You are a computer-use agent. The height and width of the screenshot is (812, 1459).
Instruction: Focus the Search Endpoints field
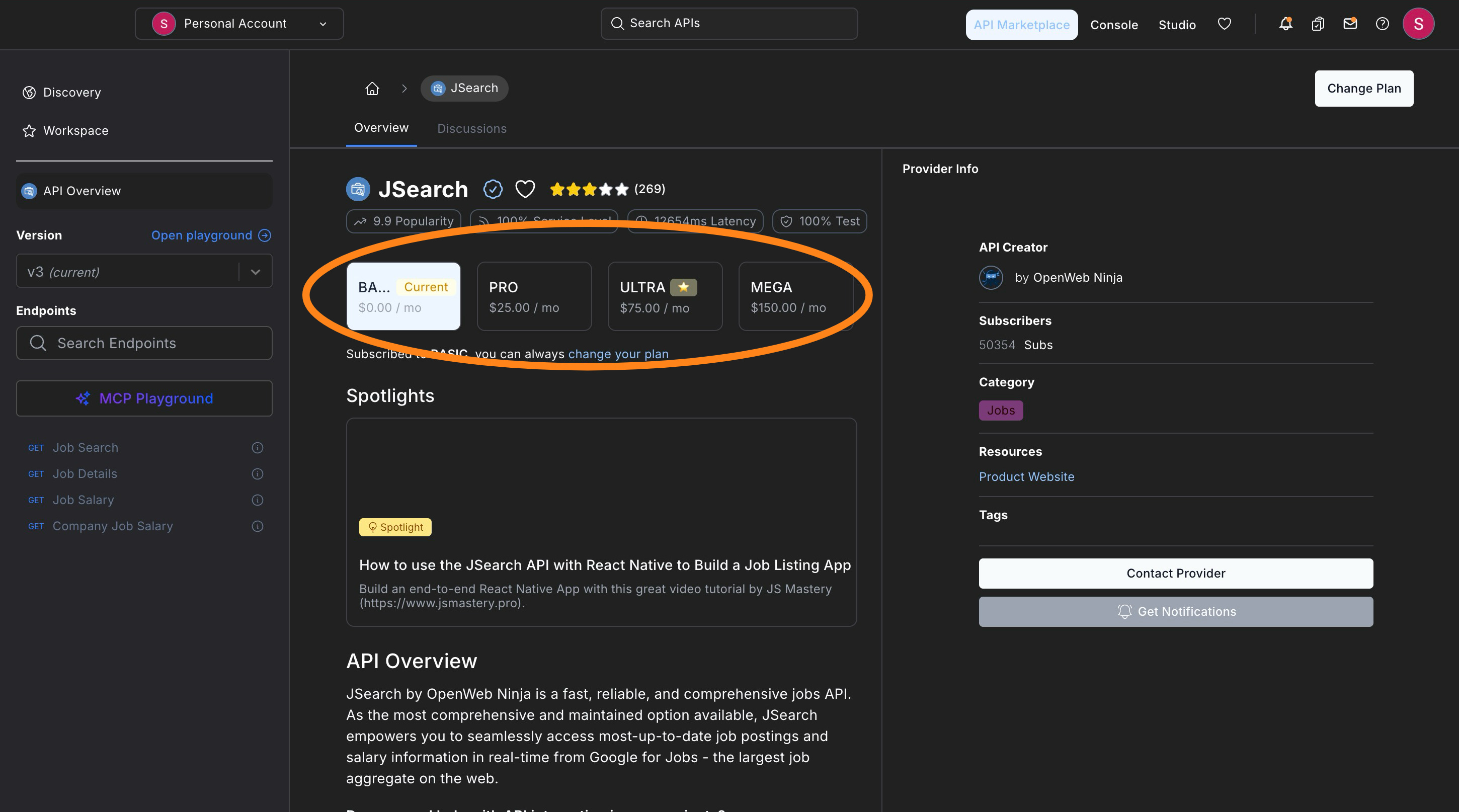(x=144, y=343)
